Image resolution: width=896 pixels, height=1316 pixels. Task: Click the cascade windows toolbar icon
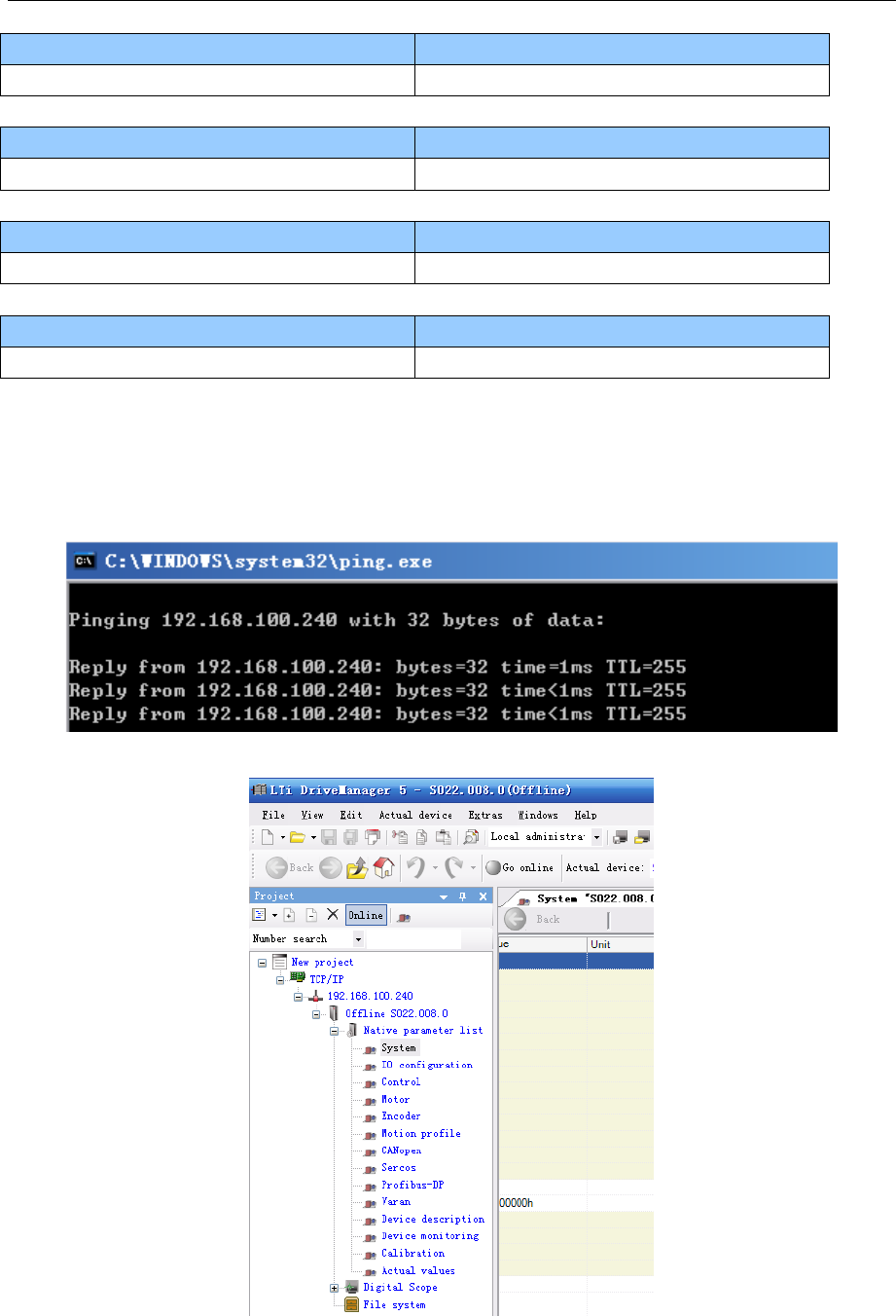click(x=372, y=837)
